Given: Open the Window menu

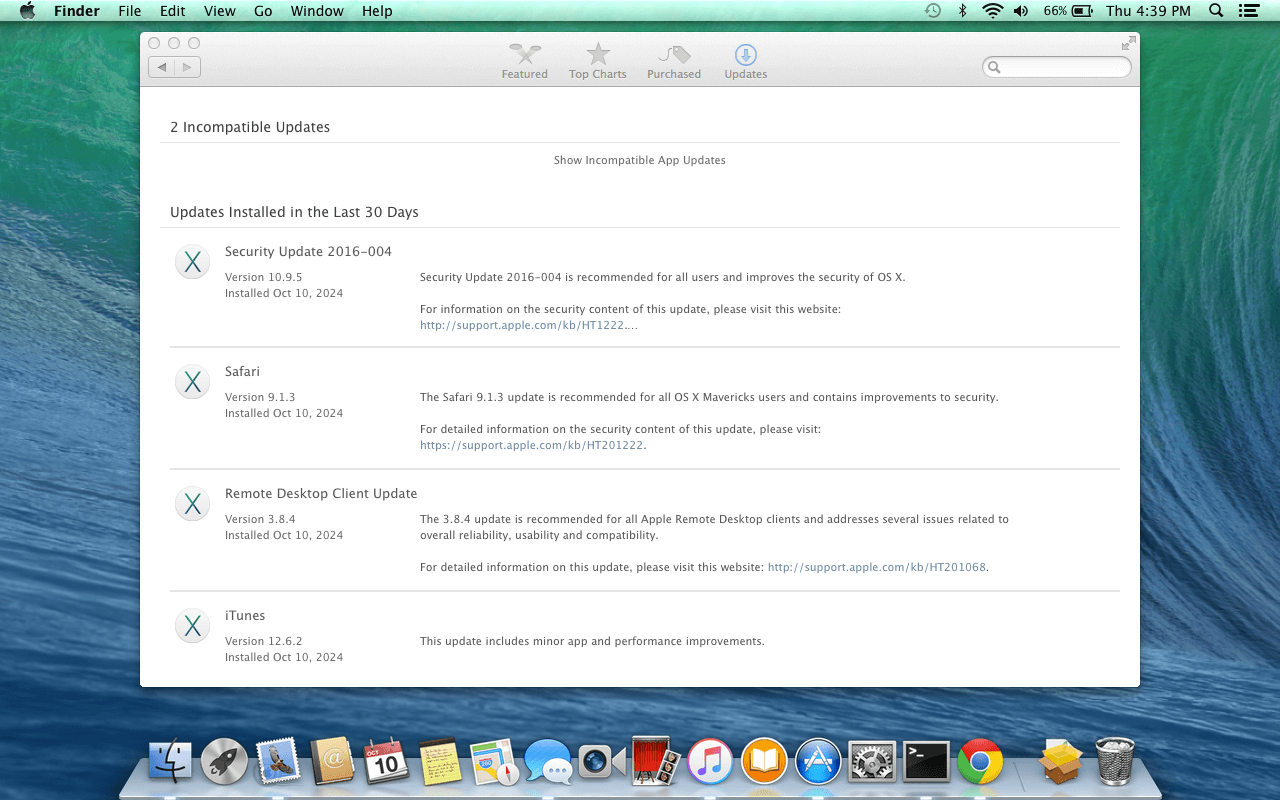Looking at the screenshot, I should coord(317,11).
